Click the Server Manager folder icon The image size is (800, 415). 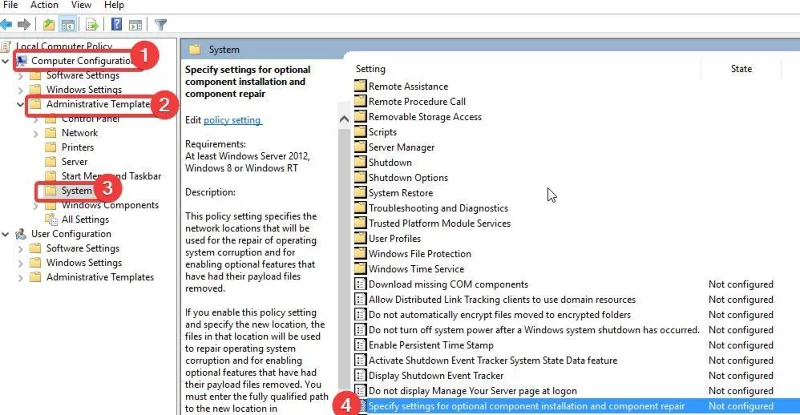pos(360,147)
